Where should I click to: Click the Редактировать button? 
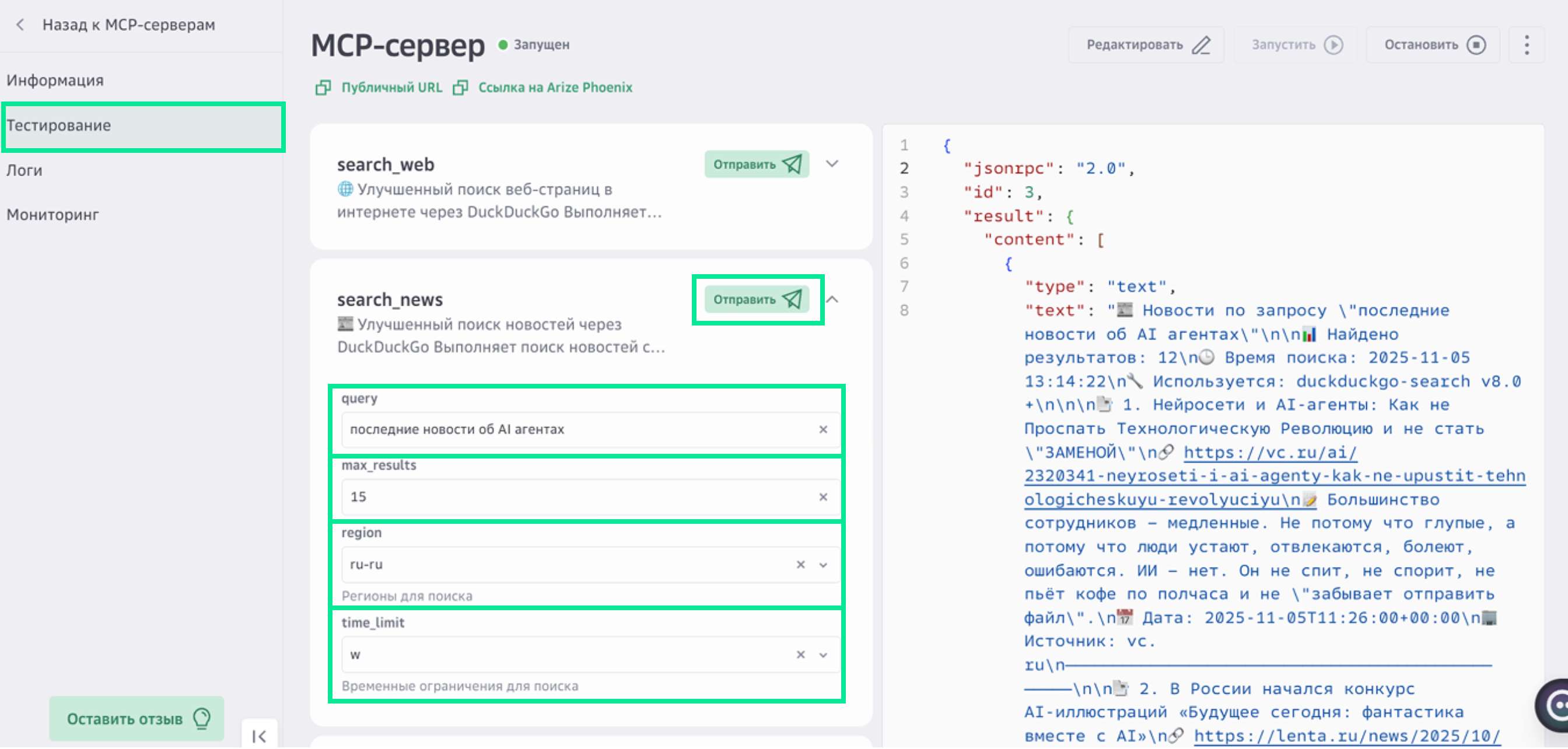coord(1147,45)
